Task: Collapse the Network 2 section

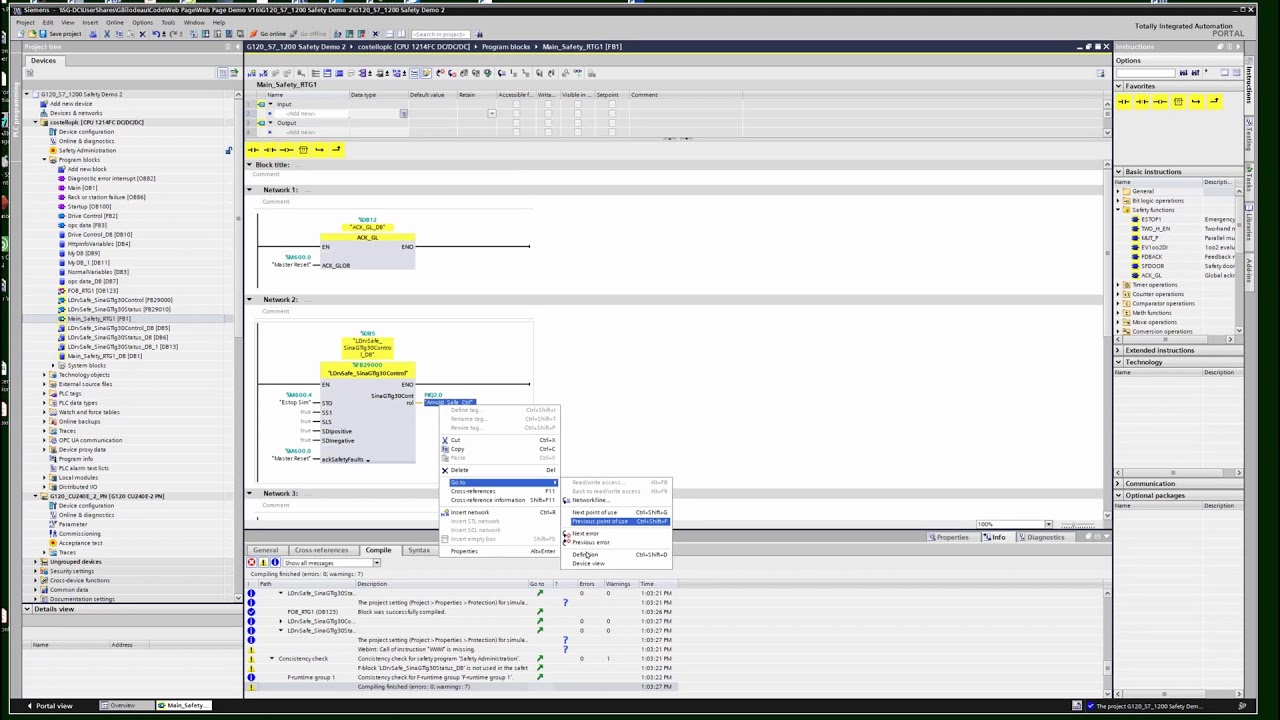Action: 250,300
